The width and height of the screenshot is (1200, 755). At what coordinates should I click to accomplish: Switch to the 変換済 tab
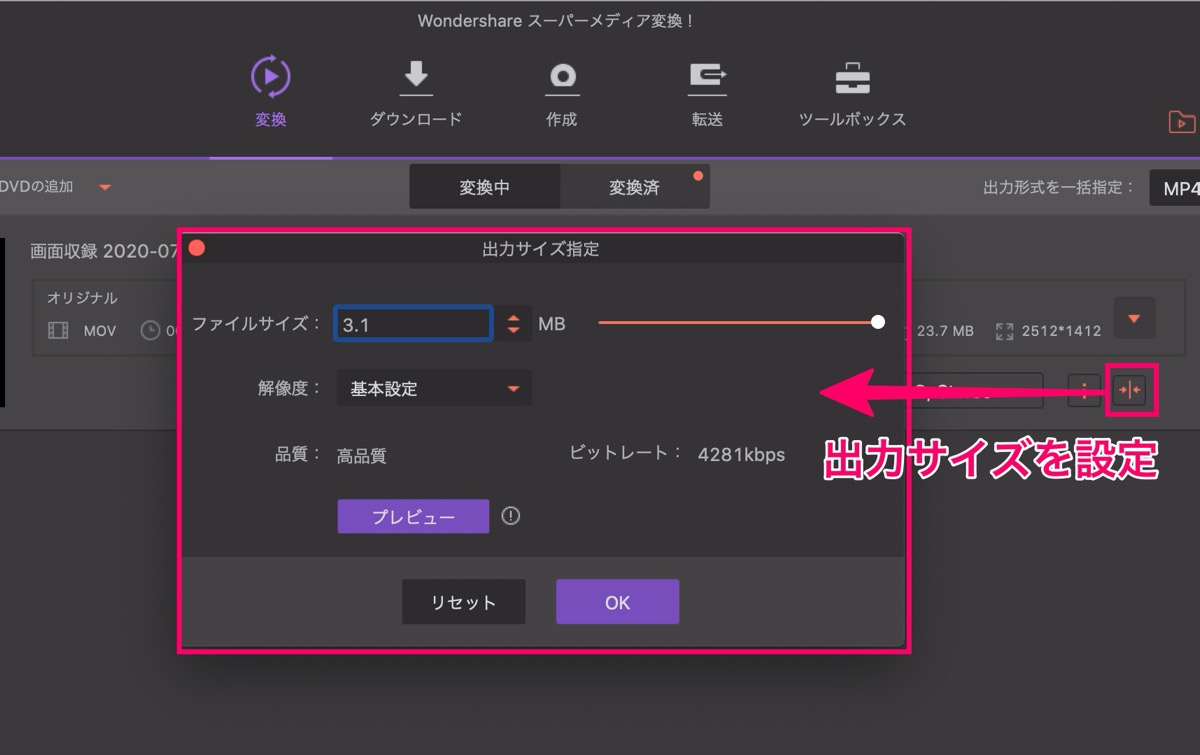click(635, 187)
